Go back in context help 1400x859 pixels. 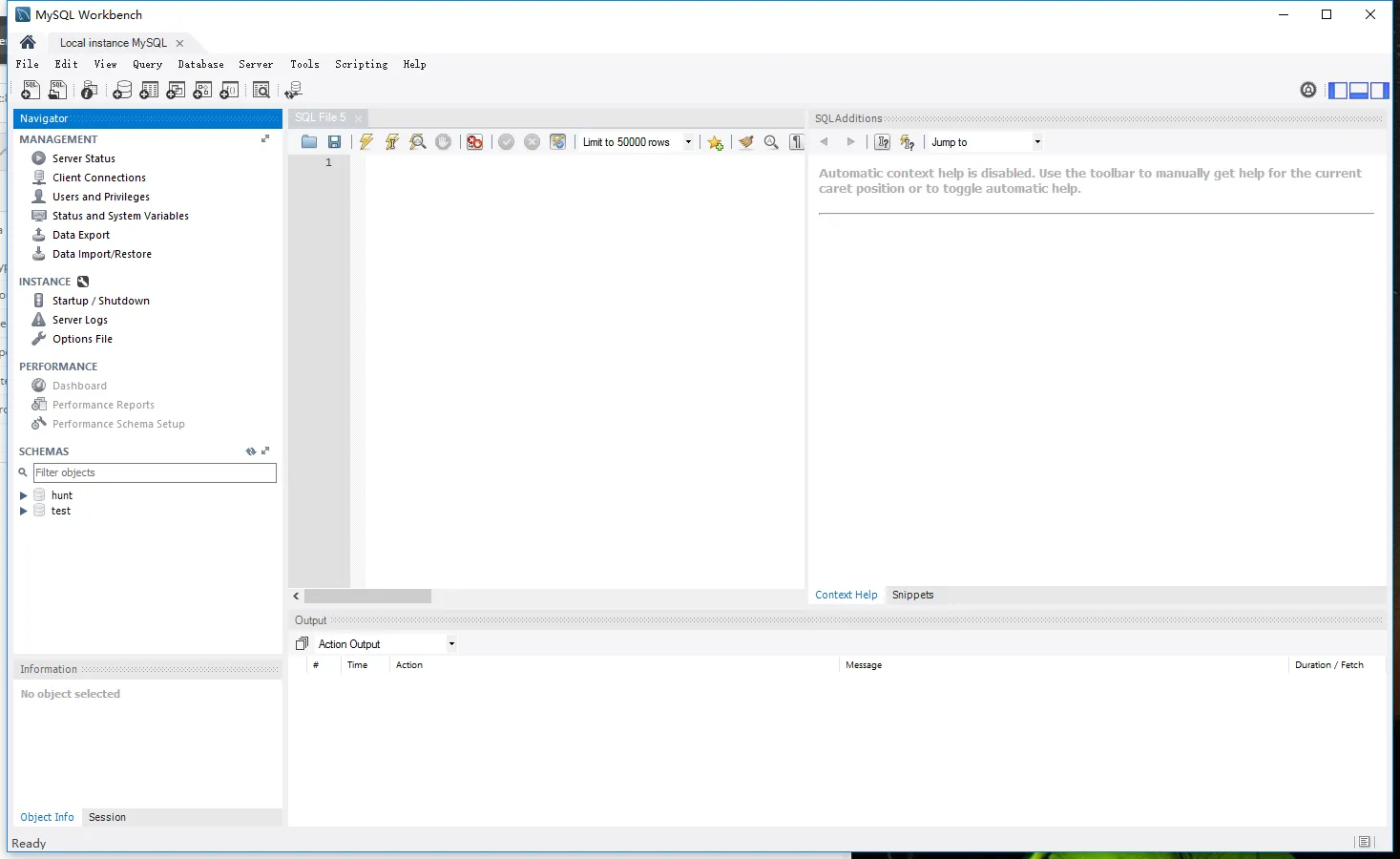[825, 142]
